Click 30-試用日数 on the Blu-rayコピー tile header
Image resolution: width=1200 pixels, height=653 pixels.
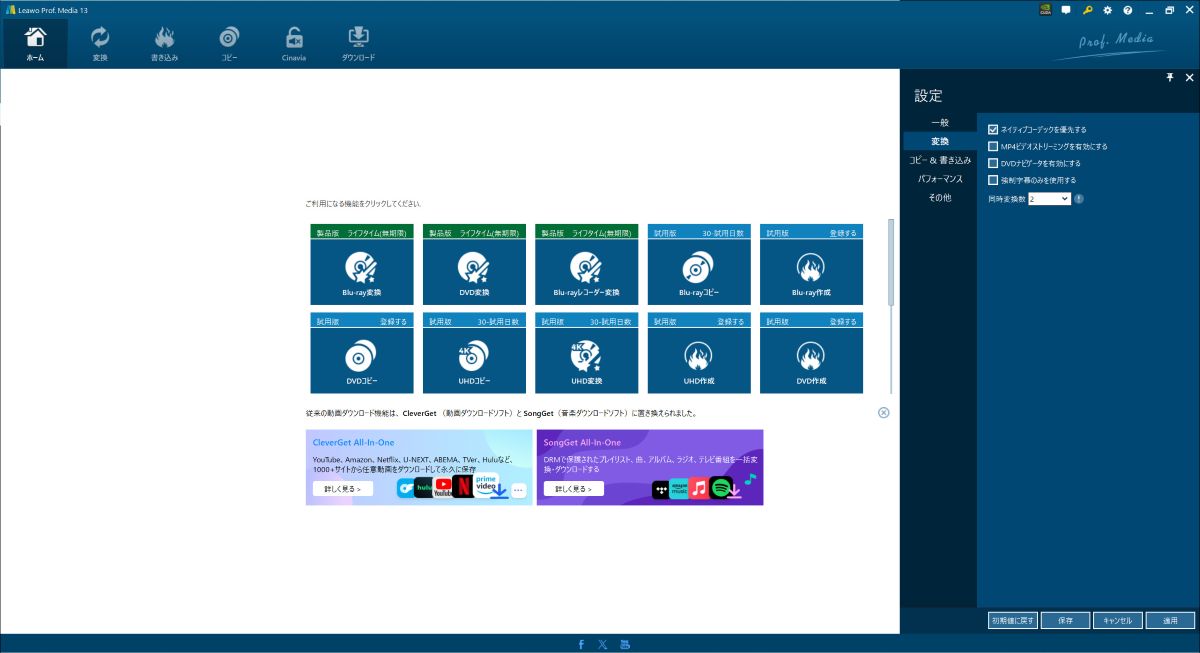pyautogui.click(x=723, y=233)
